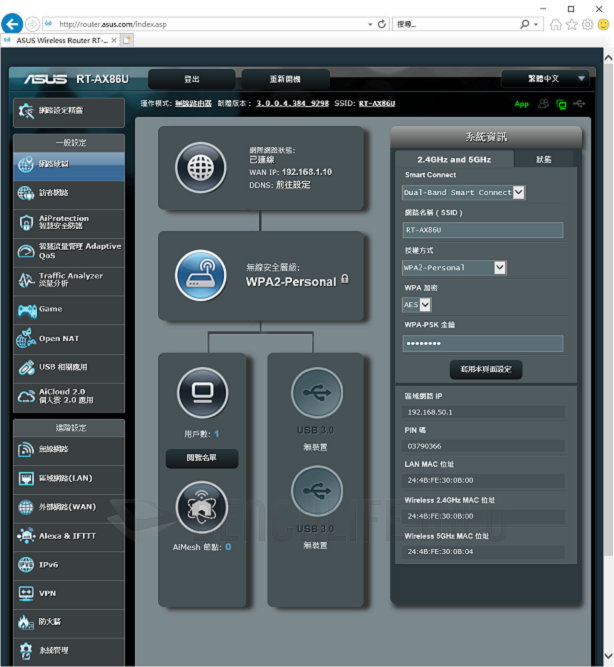Open browser home icon
This screenshot has height=667, width=614.
(556, 25)
